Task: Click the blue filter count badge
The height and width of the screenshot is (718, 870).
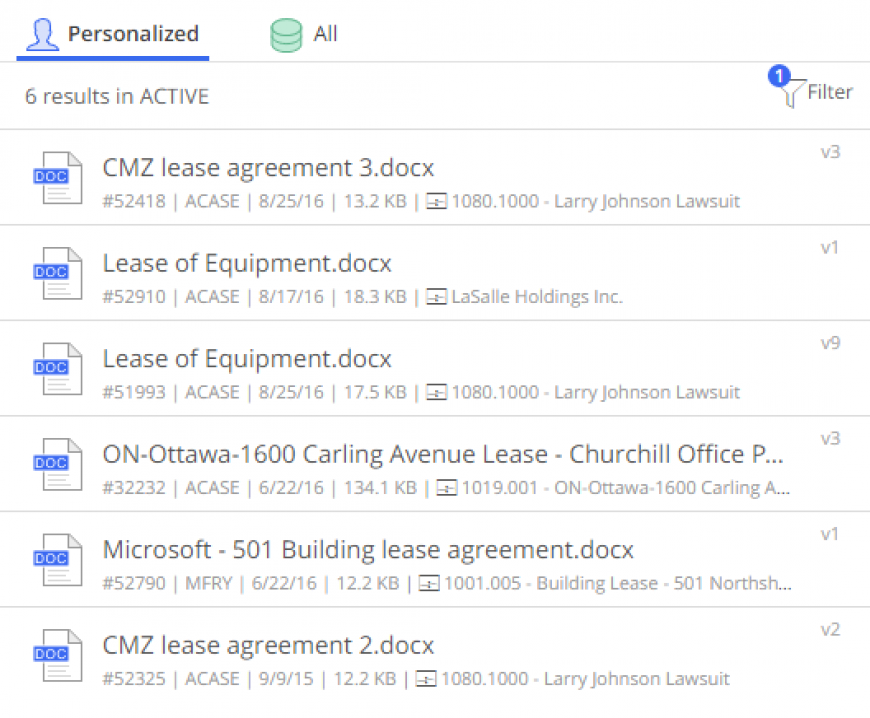Action: (778, 75)
